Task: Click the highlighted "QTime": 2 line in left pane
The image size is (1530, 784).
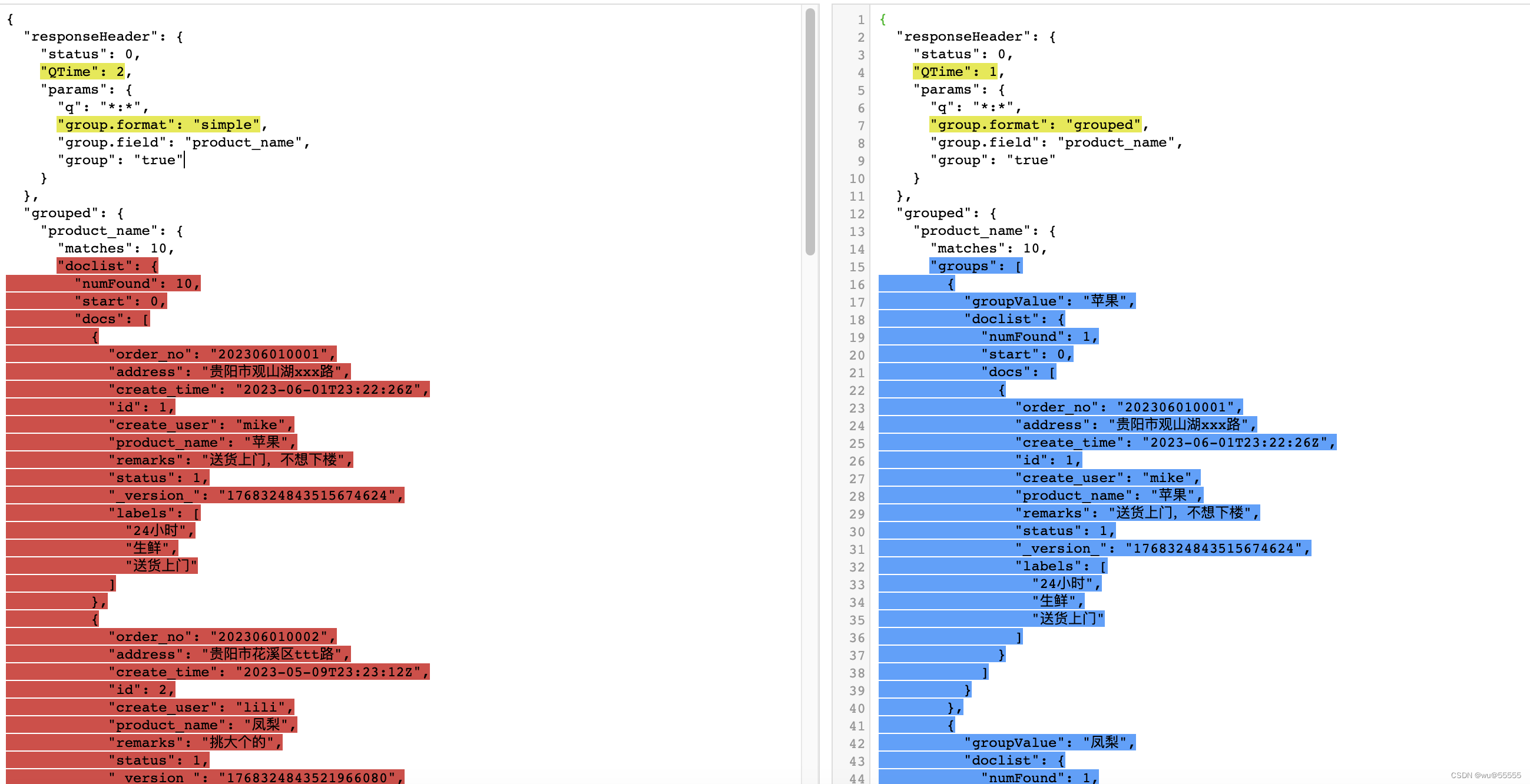Action: [x=82, y=72]
